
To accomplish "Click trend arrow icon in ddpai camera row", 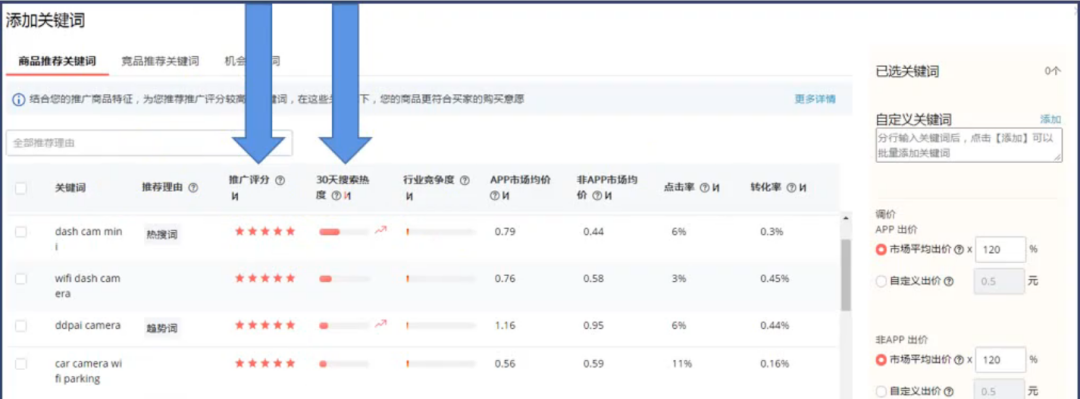I will point(381,323).
